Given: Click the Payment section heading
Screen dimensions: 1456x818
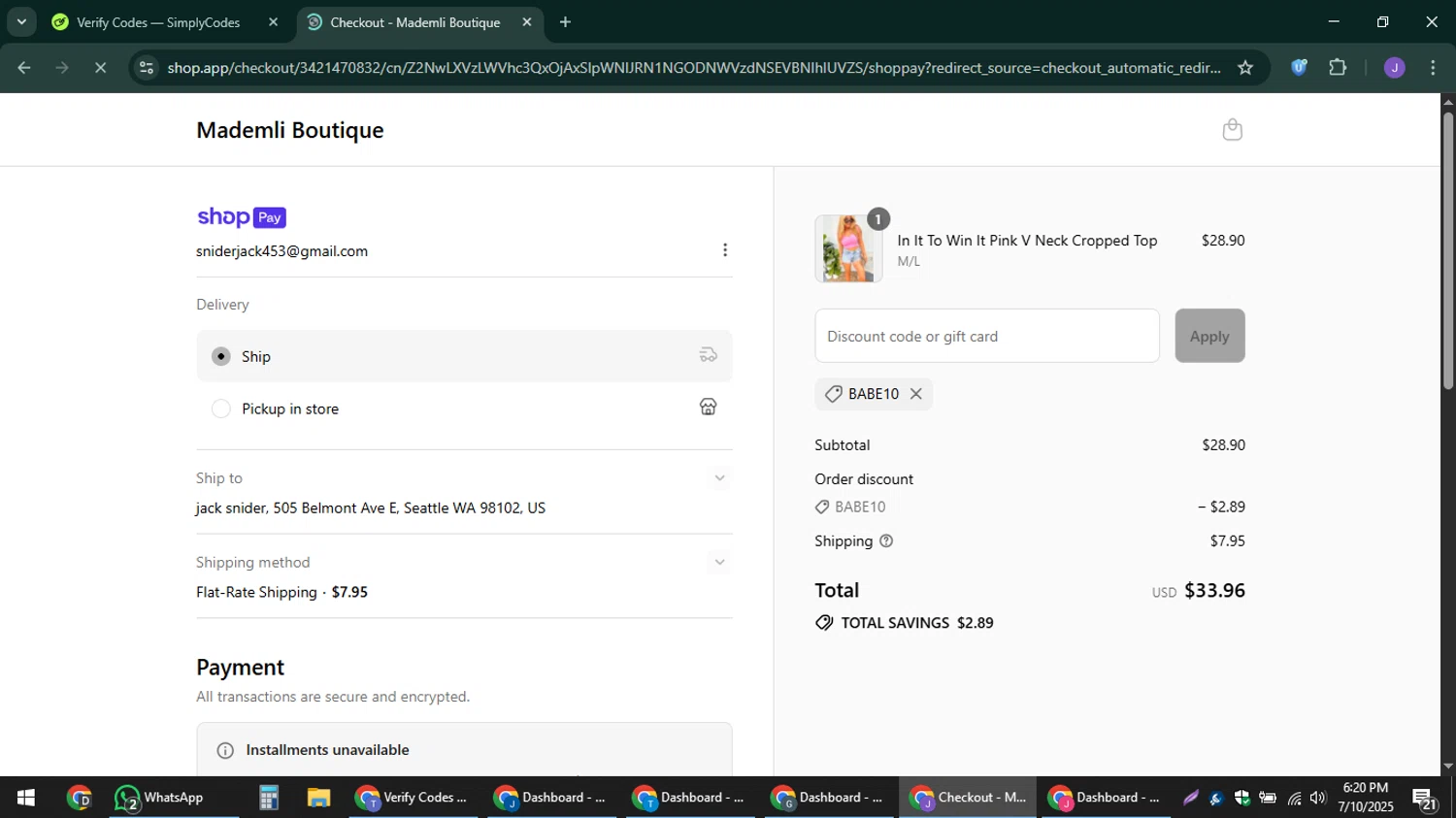Looking at the screenshot, I should coord(240,668).
